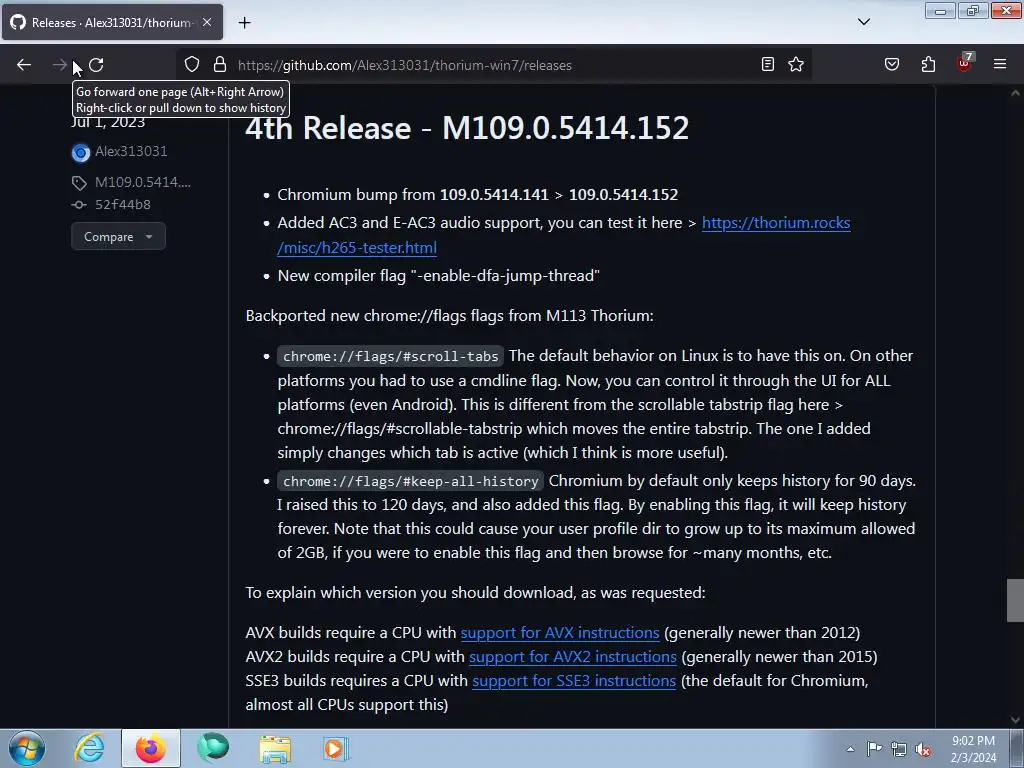Click the Jul 1, 2023 release date
The image size is (1024, 768).
click(x=108, y=123)
